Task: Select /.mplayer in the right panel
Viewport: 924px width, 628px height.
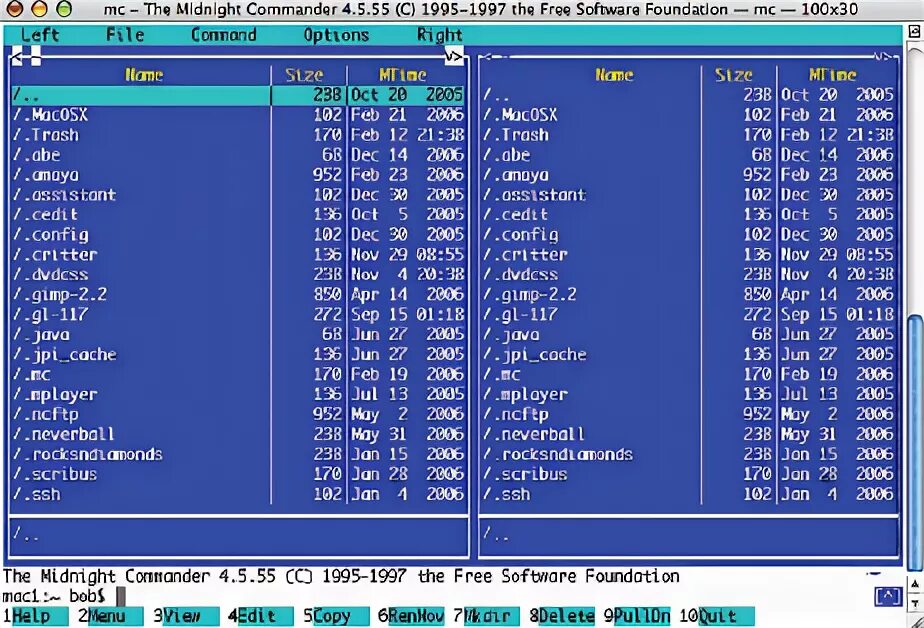Action: (x=688, y=394)
